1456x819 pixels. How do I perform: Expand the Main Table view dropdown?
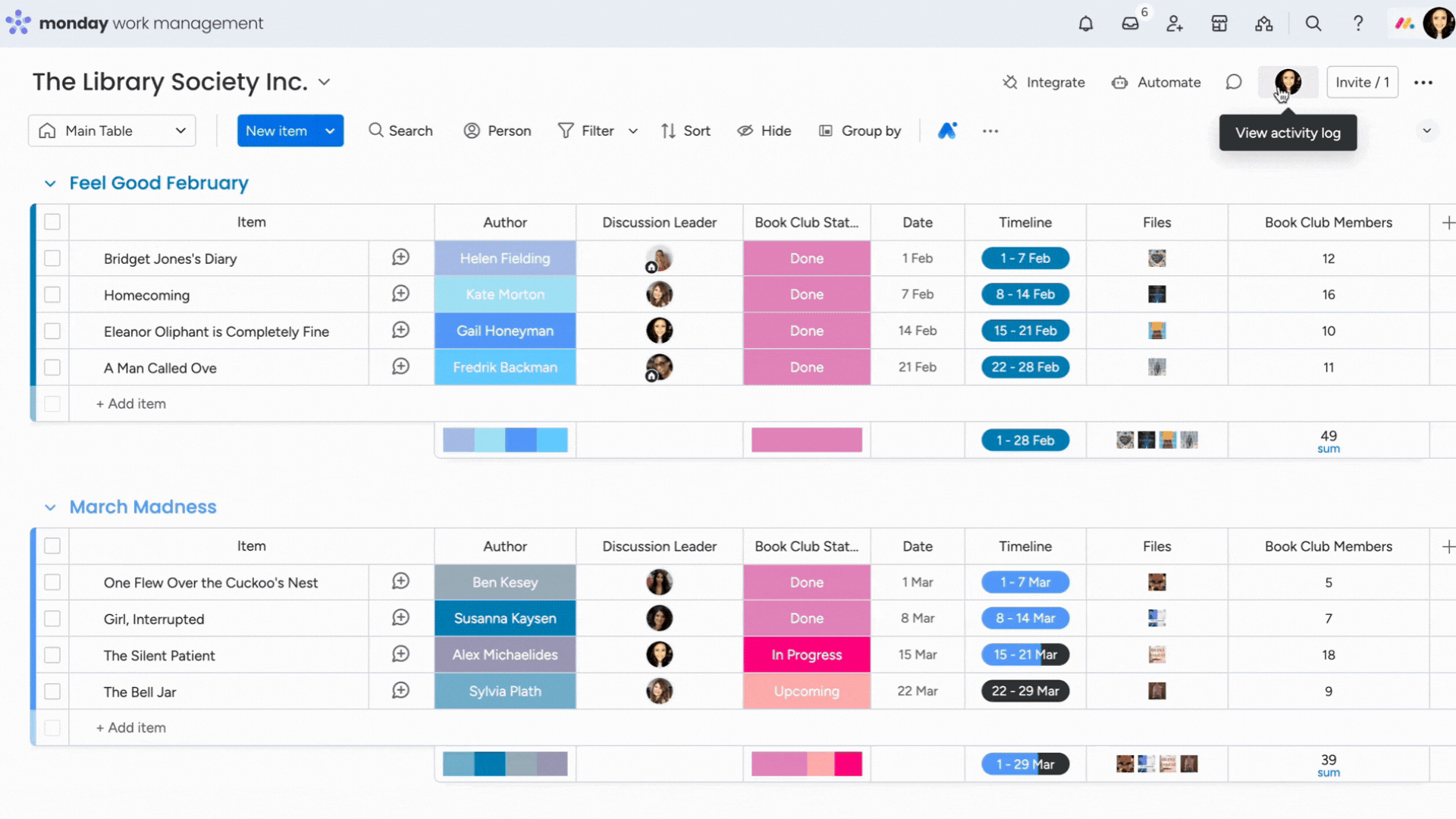[181, 131]
